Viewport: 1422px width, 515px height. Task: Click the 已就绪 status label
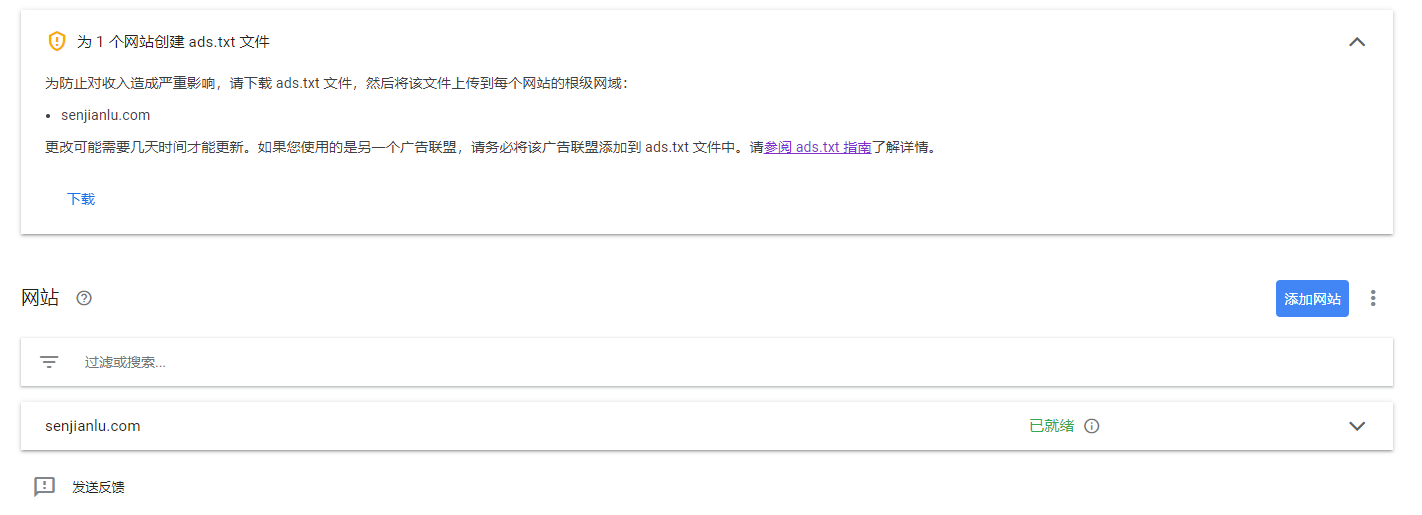(1052, 426)
